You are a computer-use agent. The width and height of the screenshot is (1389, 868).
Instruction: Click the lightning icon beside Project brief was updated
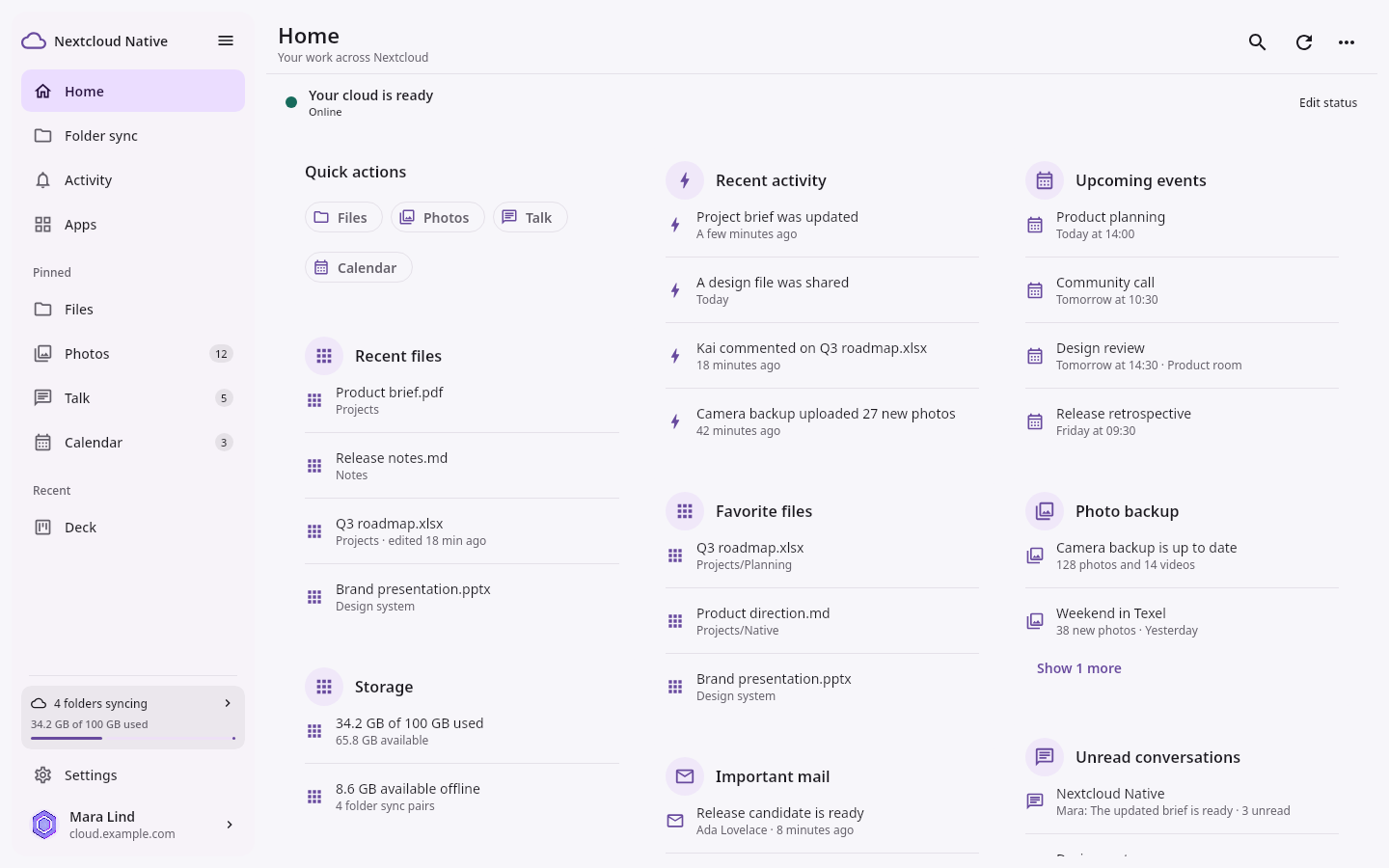point(675,225)
